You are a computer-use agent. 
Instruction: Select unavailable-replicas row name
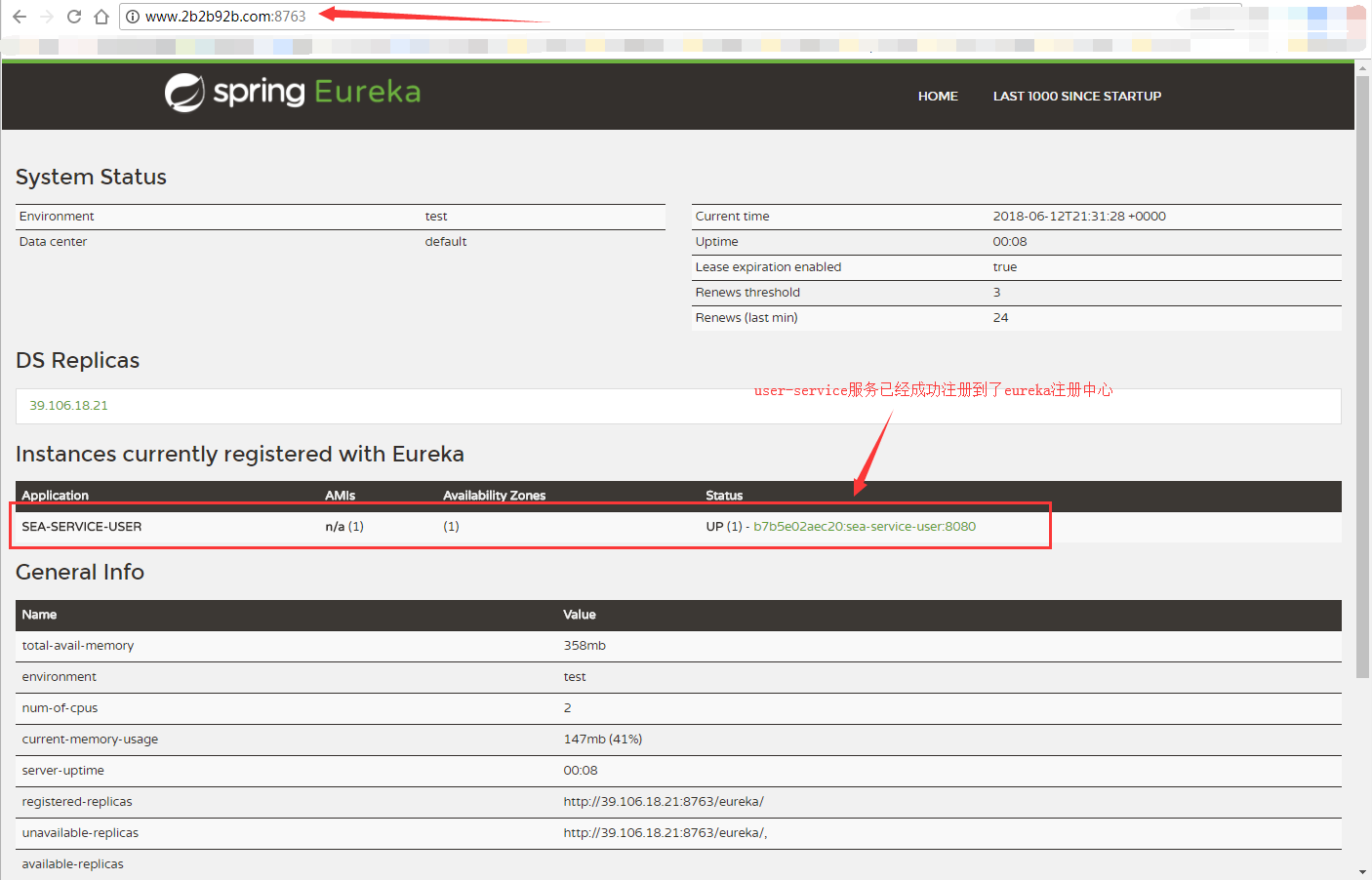(80, 833)
